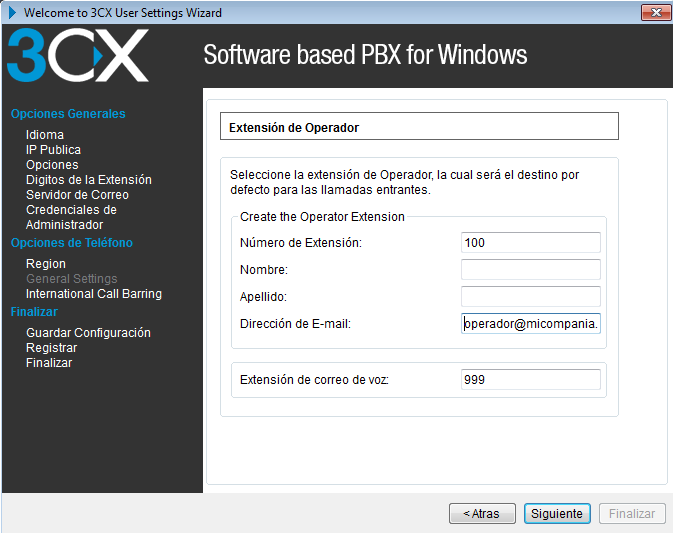Select Registrar in the Finalizar section
Screen dimensions: 673x533
pyautogui.click(x=51, y=348)
